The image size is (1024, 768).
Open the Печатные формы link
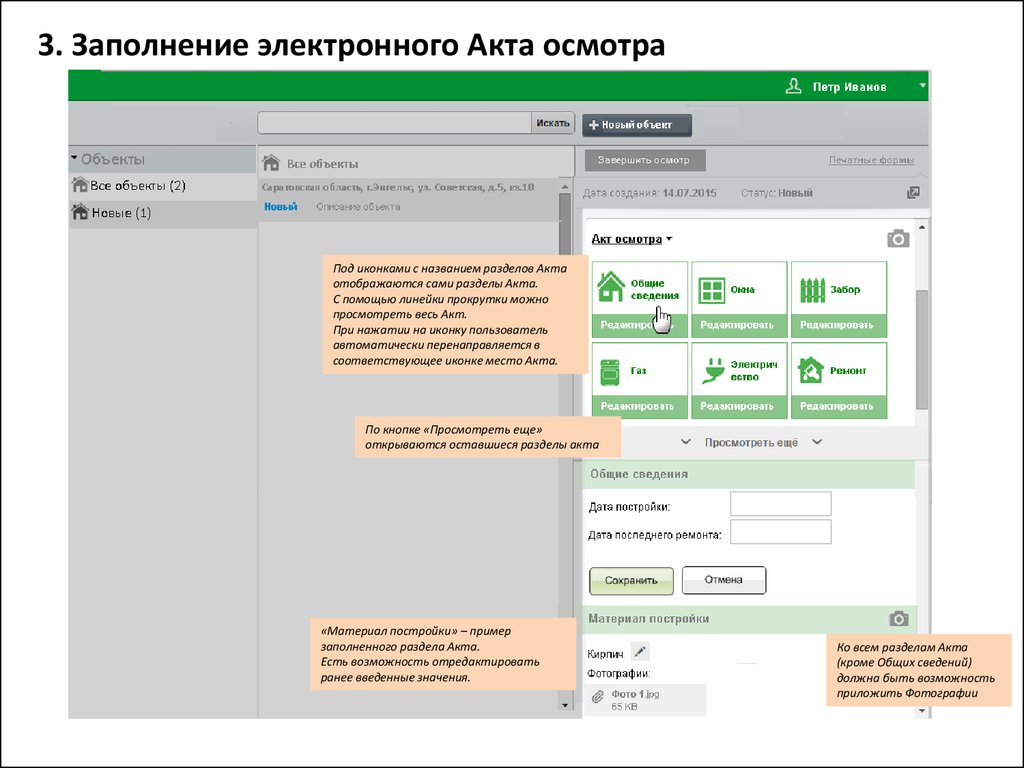tap(870, 161)
